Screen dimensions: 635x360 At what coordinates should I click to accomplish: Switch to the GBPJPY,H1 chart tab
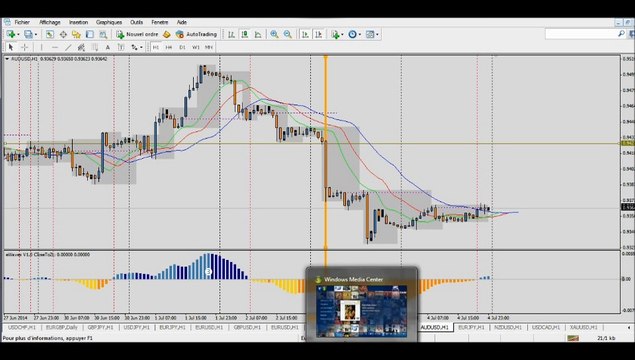[100, 327]
